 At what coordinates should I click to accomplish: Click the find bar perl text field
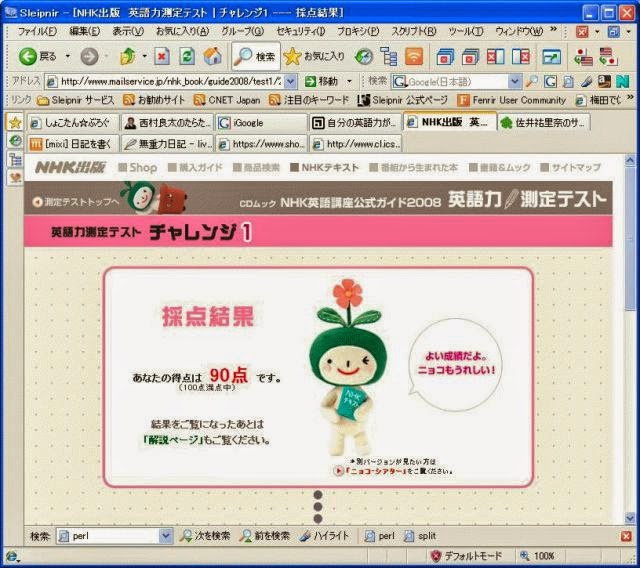tap(108, 536)
